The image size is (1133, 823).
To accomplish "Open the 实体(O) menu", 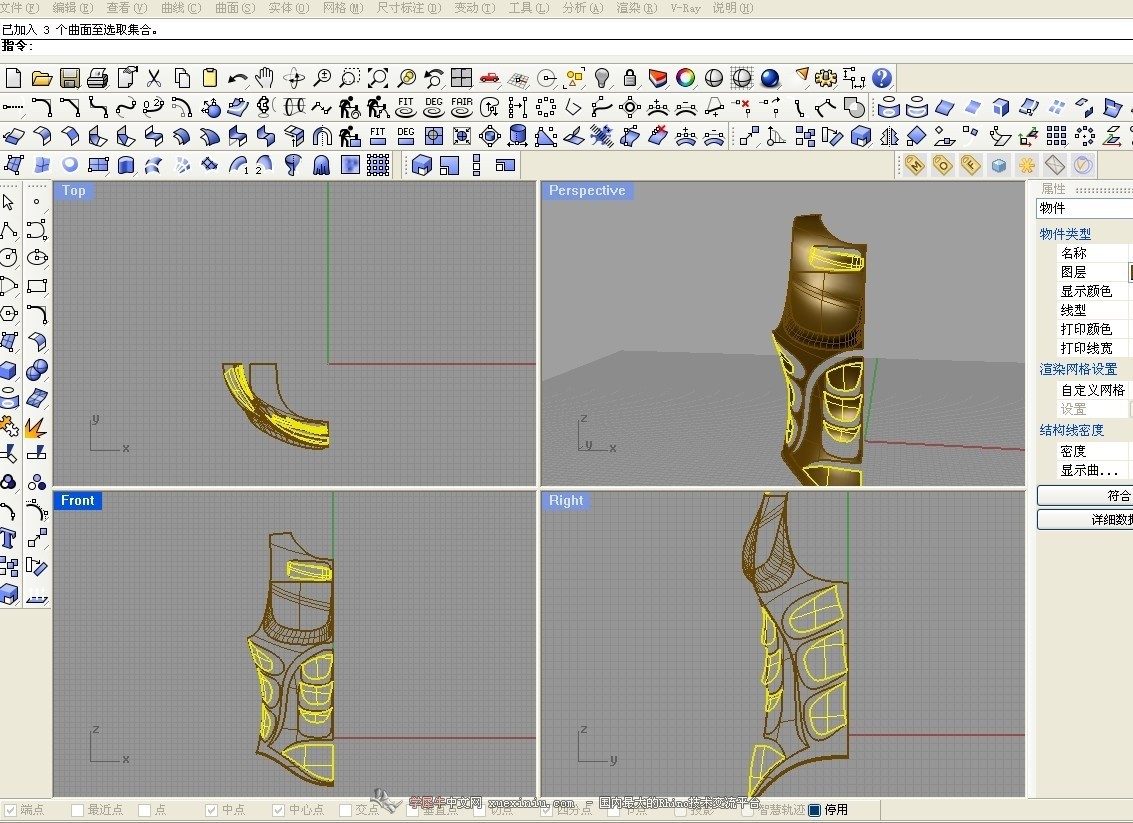I will click(289, 8).
